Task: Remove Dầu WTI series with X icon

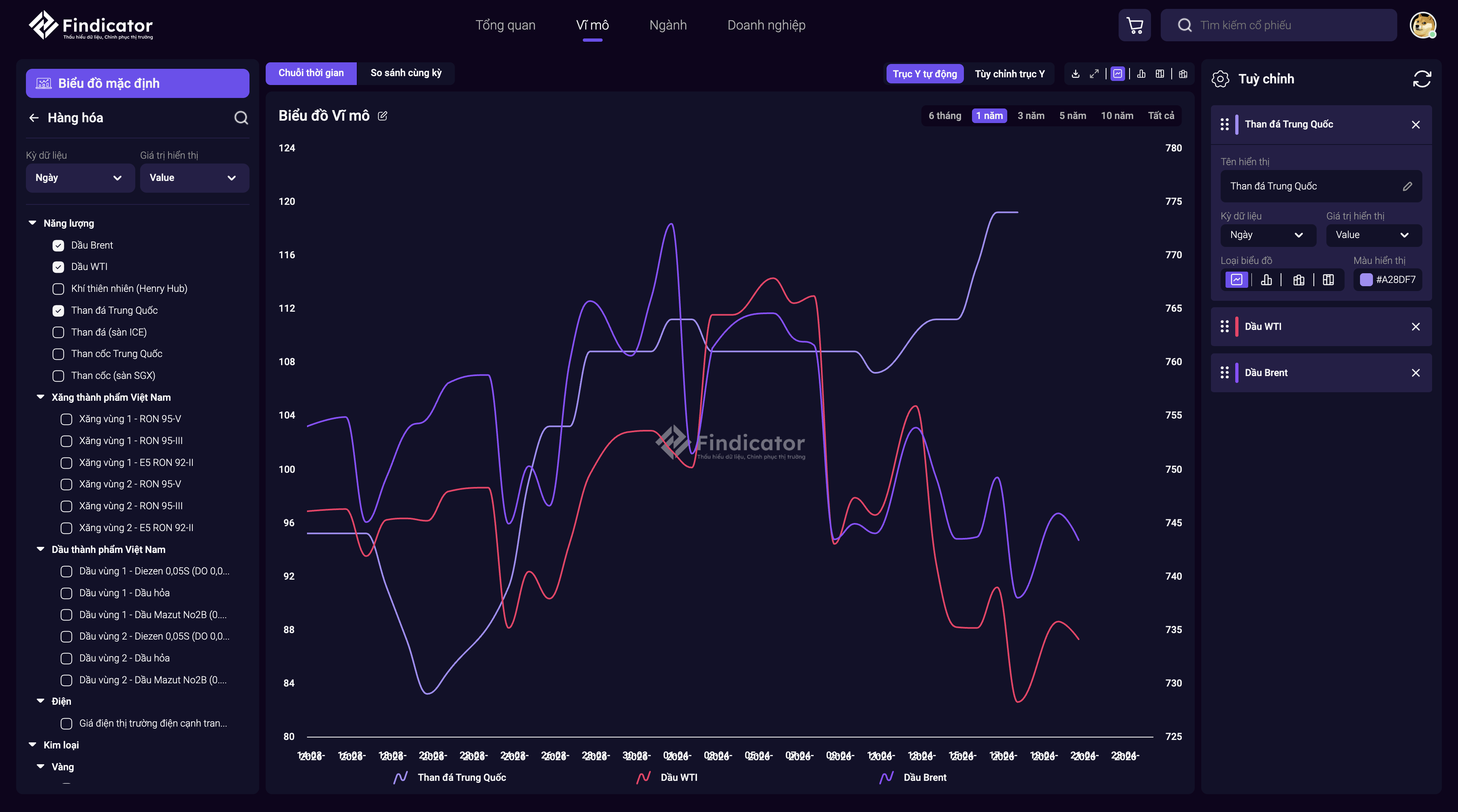Action: 1415,327
